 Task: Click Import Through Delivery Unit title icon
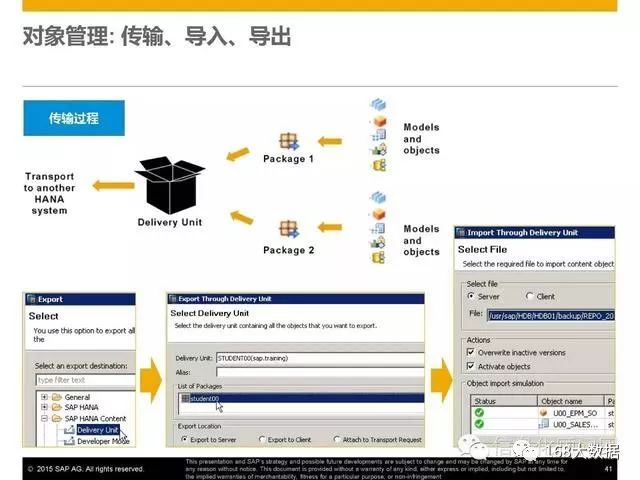click(x=461, y=232)
